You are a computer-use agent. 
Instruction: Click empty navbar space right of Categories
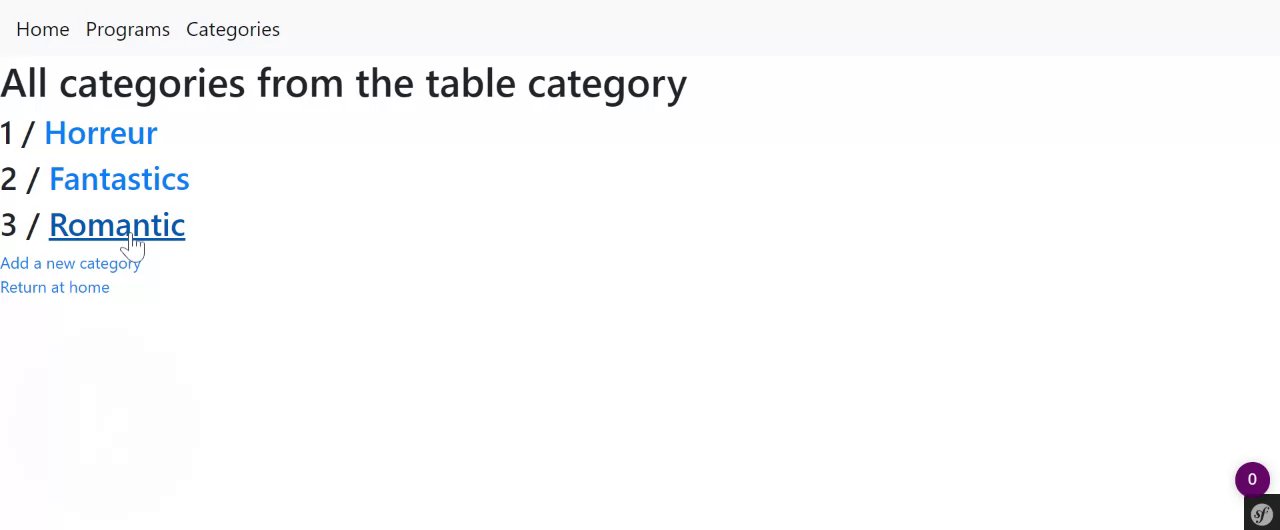(x=700, y=29)
